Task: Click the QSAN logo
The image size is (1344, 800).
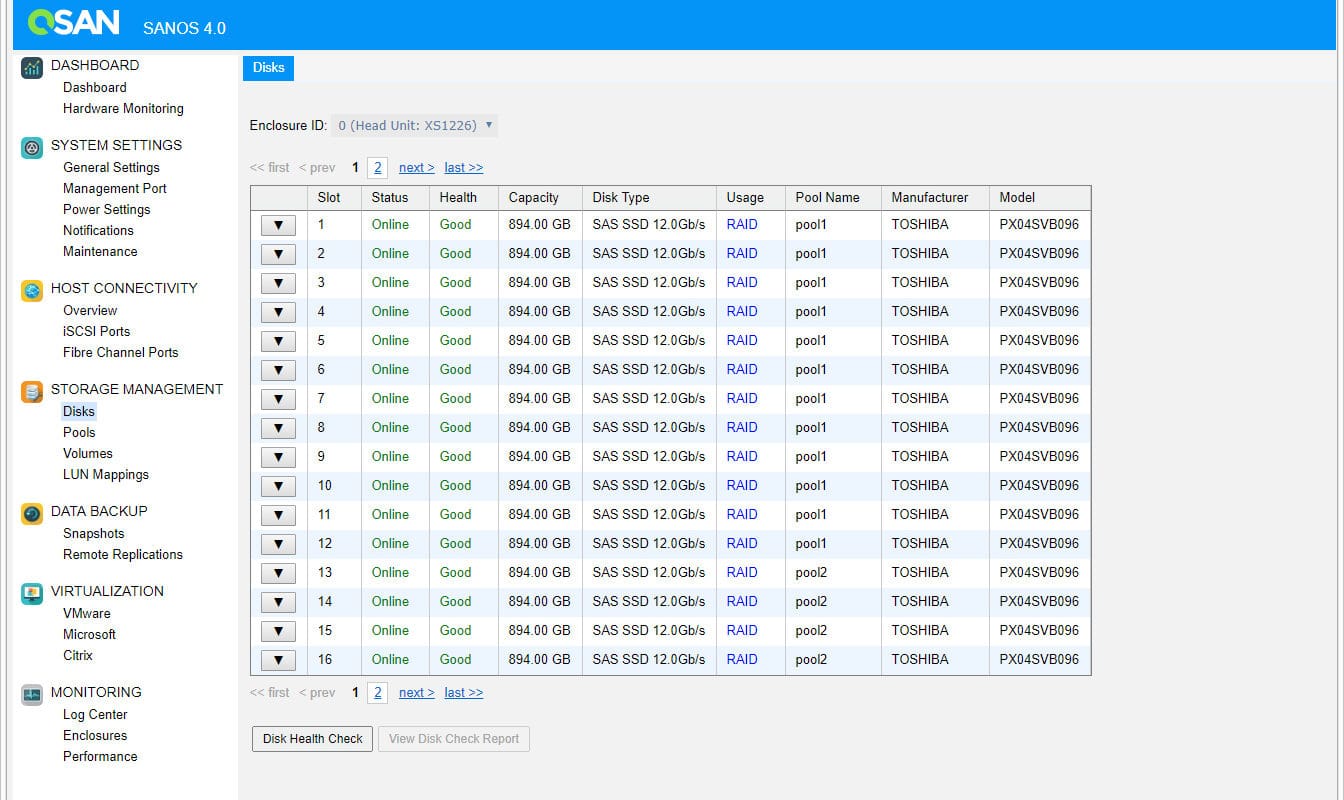Action: [73, 22]
